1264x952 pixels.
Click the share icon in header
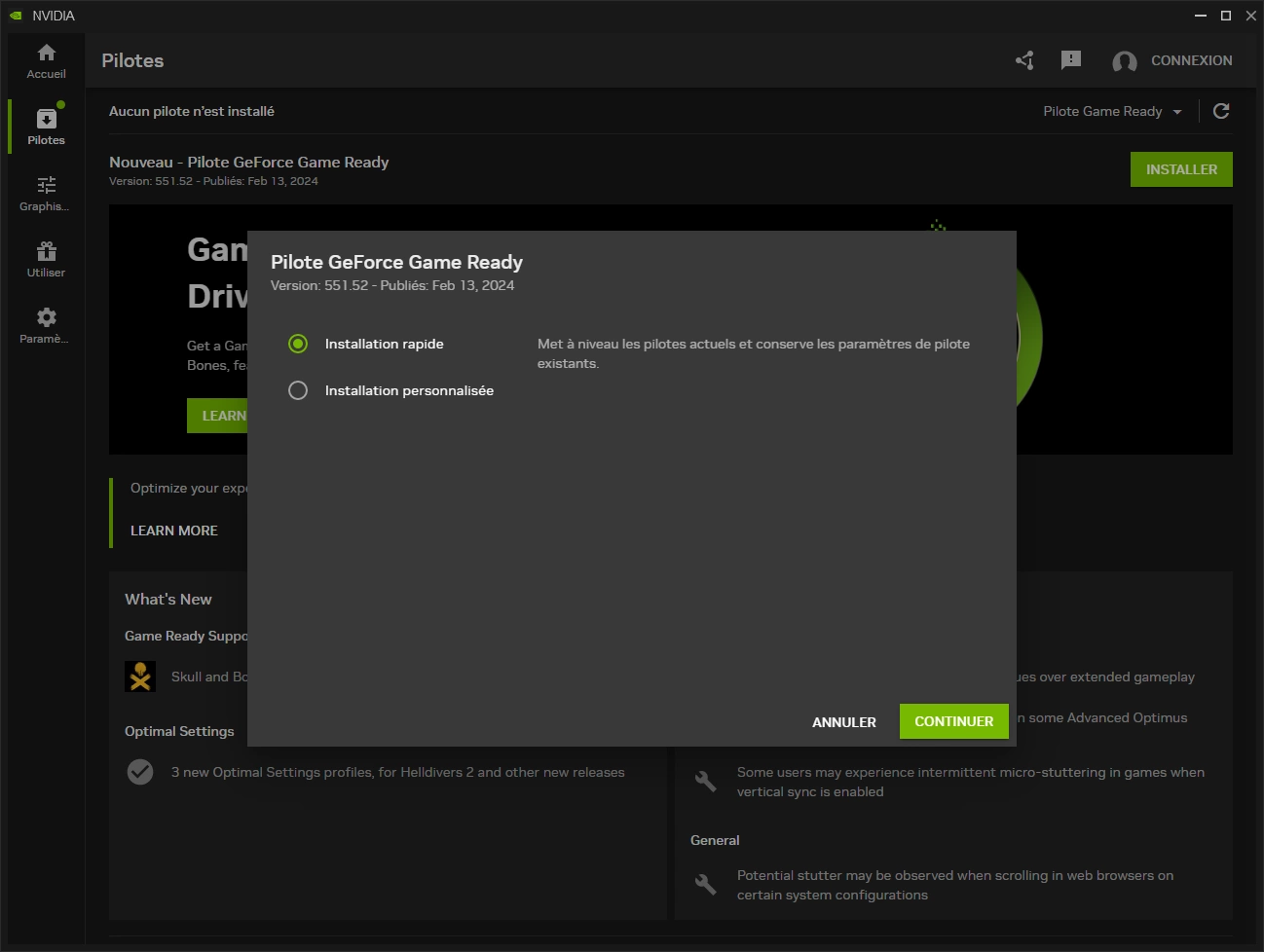point(1024,60)
